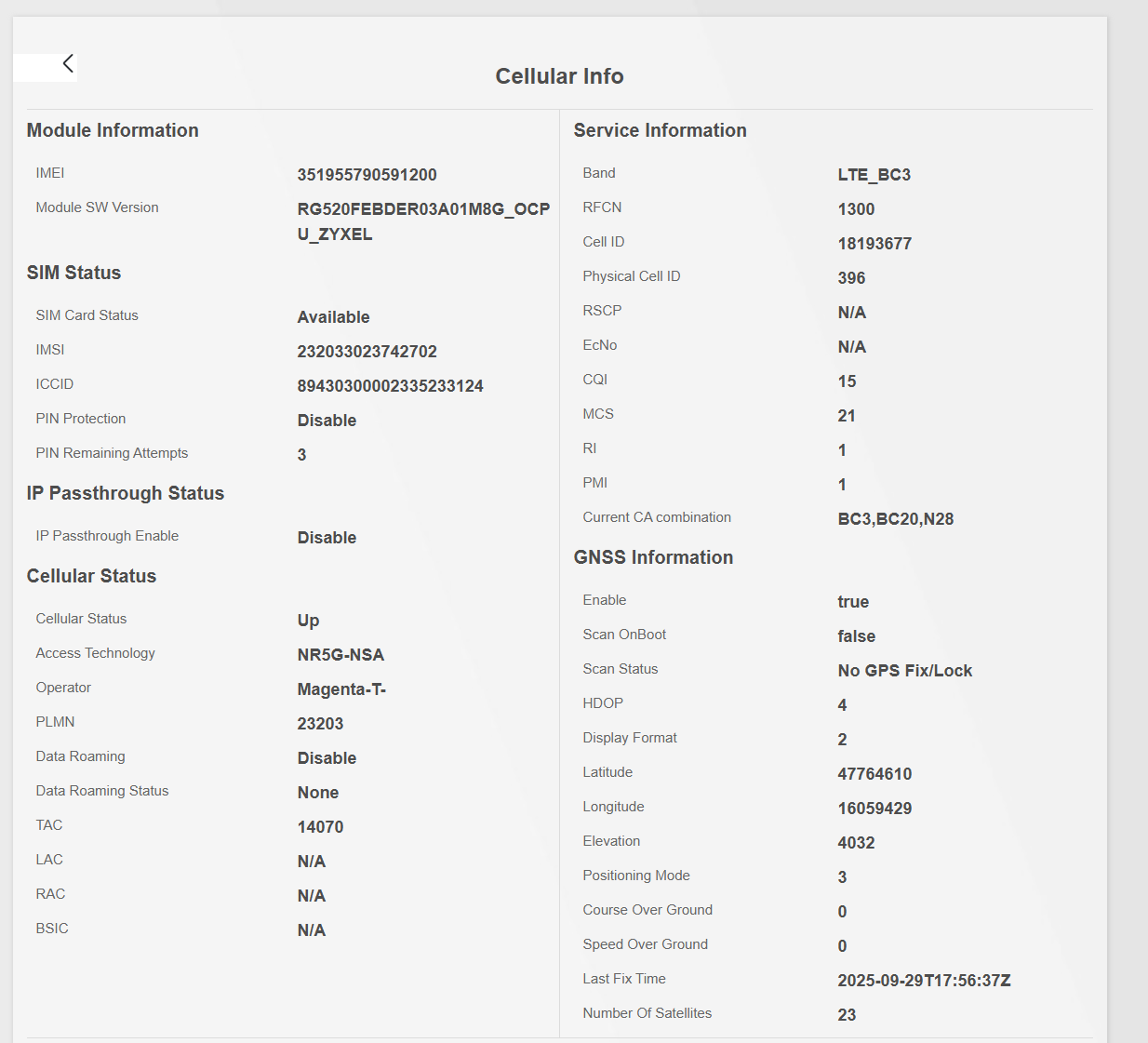The height and width of the screenshot is (1043, 1148).
Task: Select CQI value 15
Action: coord(847,381)
